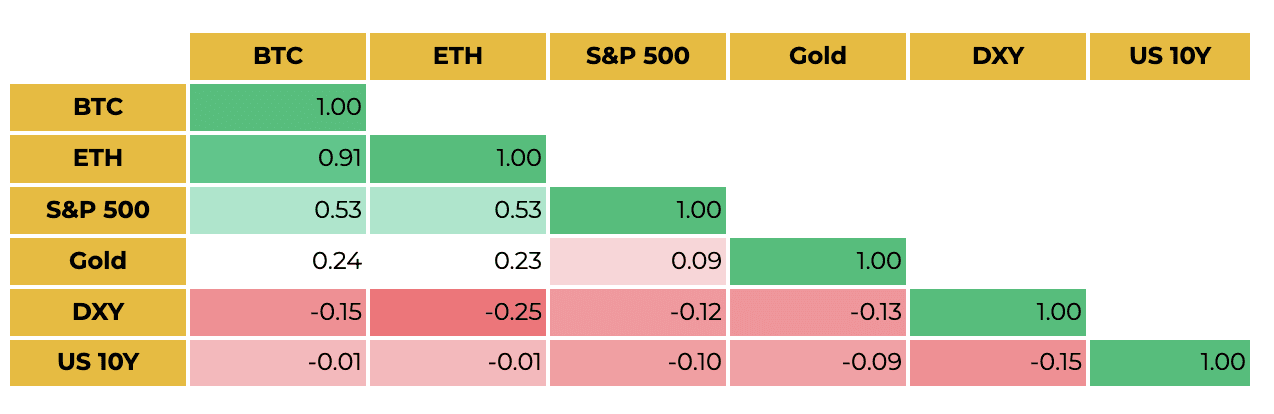The image size is (1274, 414).
Task: Click the DXY row label
Action: tap(98, 312)
